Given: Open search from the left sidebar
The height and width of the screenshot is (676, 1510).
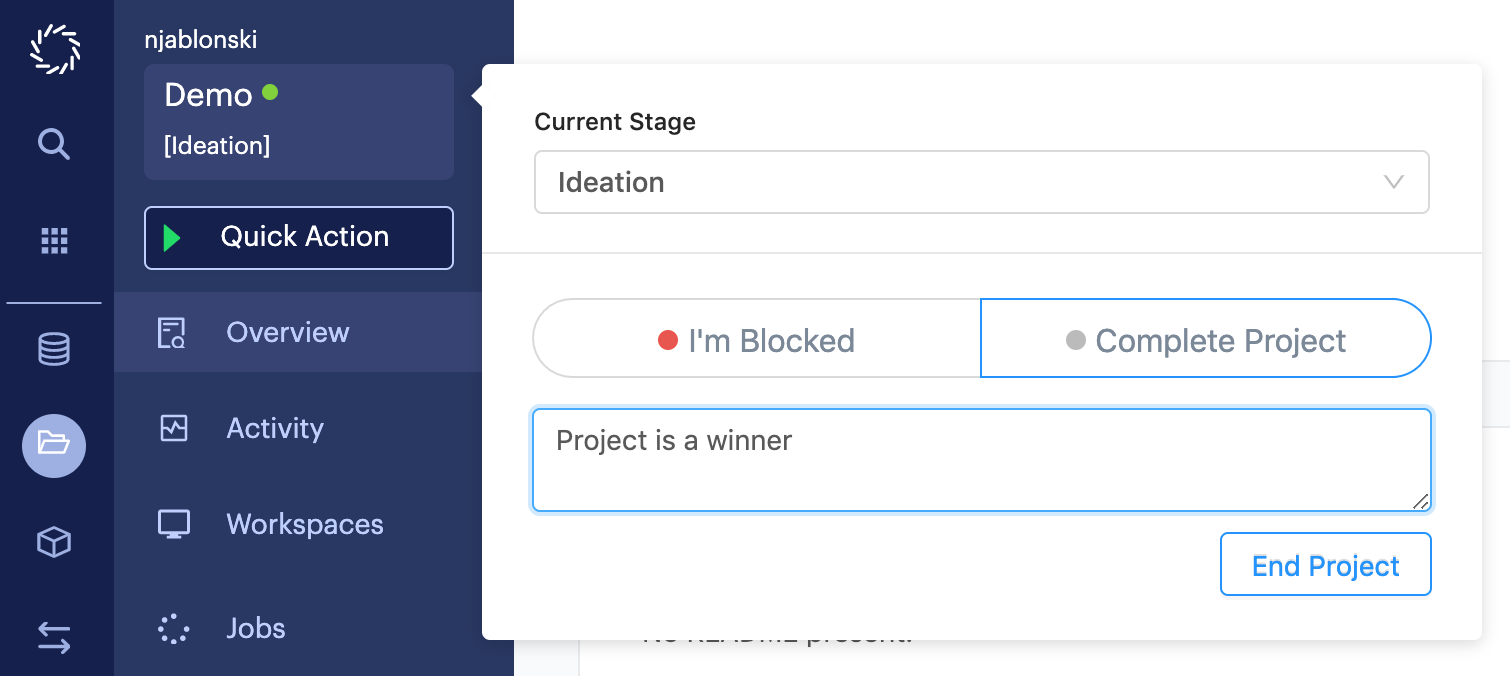Looking at the screenshot, I should coord(54,144).
